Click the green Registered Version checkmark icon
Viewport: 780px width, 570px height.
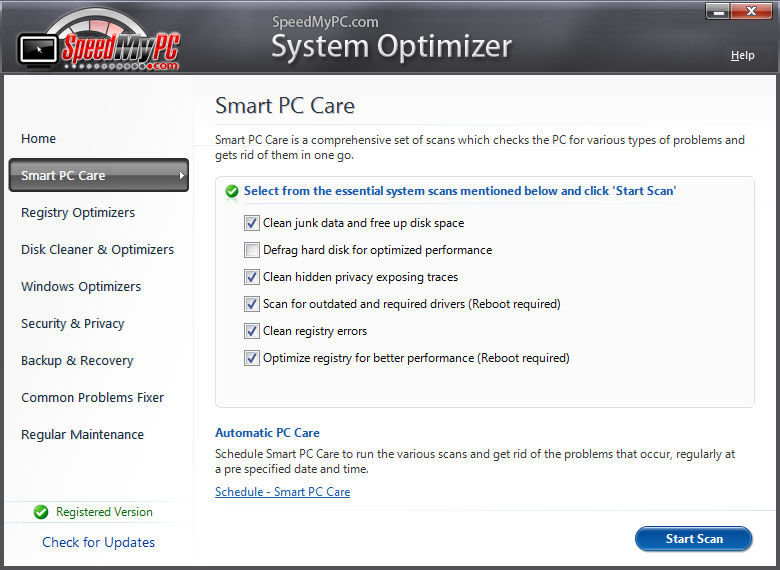(41, 512)
